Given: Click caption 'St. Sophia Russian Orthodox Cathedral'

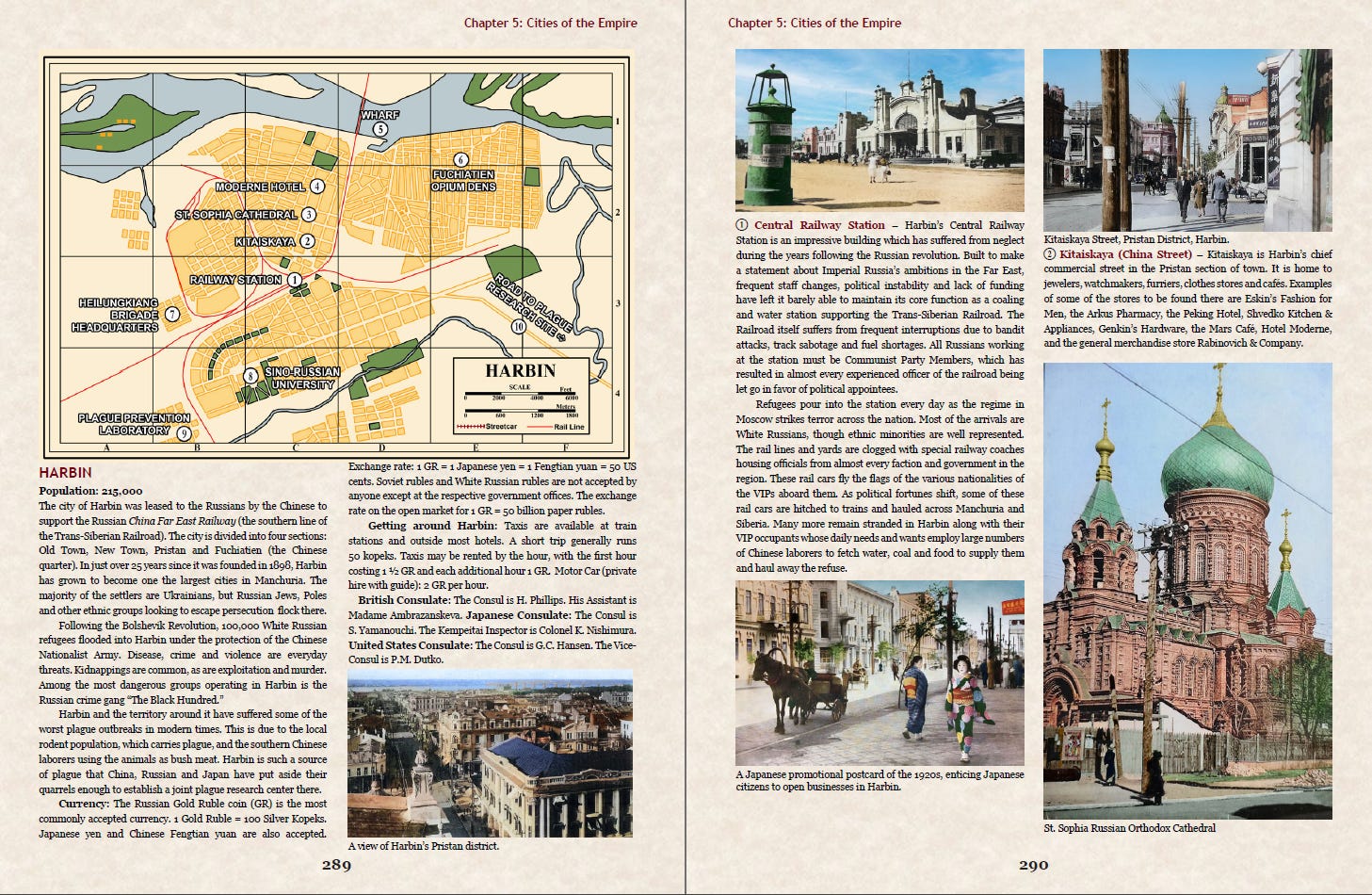Looking at the screenshot, I should [1129, 828].
